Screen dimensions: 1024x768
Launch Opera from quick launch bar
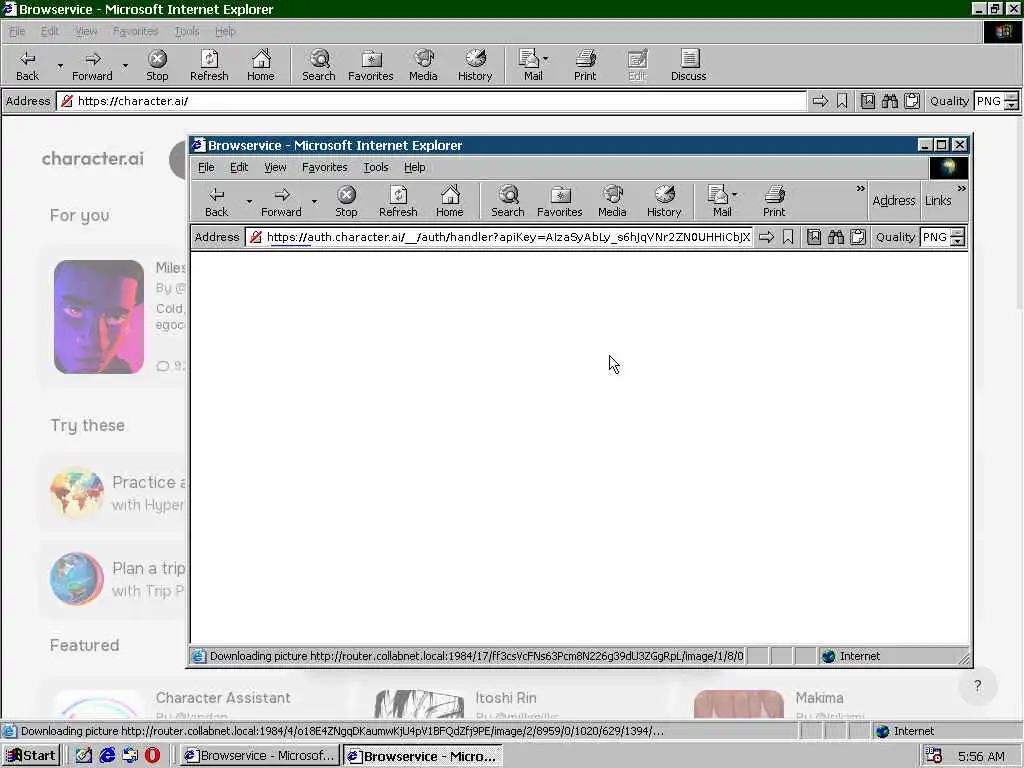pyautogui.click(x=152, y=756)
